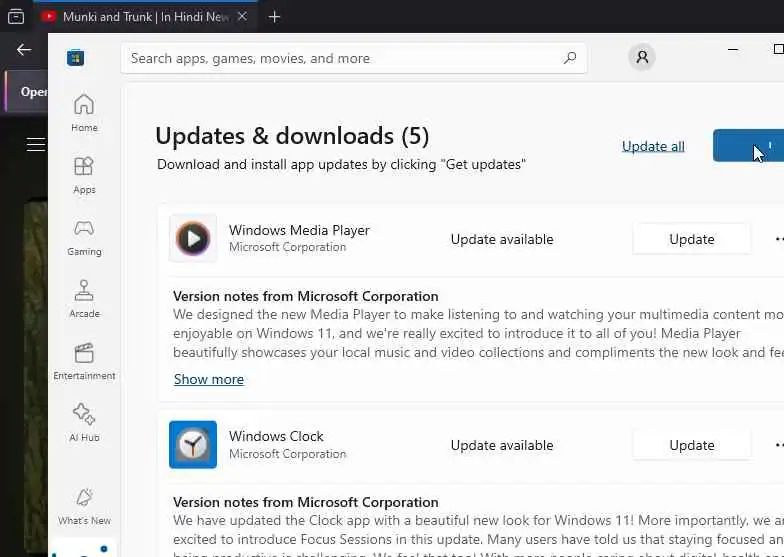Click the blue Get updates button

pyautogui.click(x=748, y=146)
